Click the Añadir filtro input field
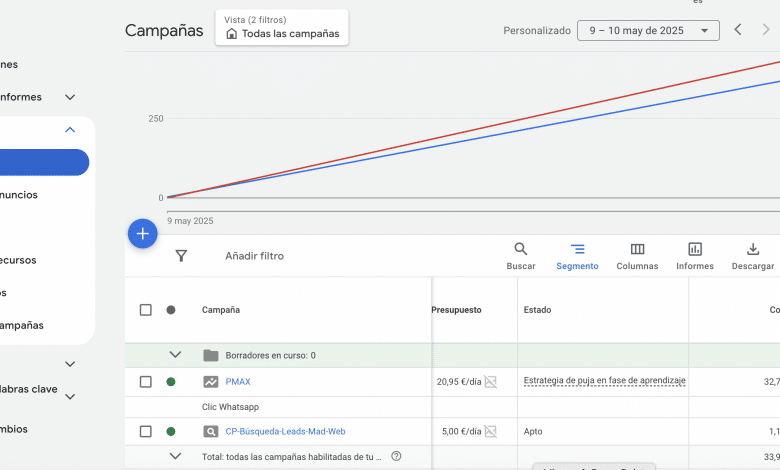The width and height of the screenshot is (780, 470). pos(255,256)
